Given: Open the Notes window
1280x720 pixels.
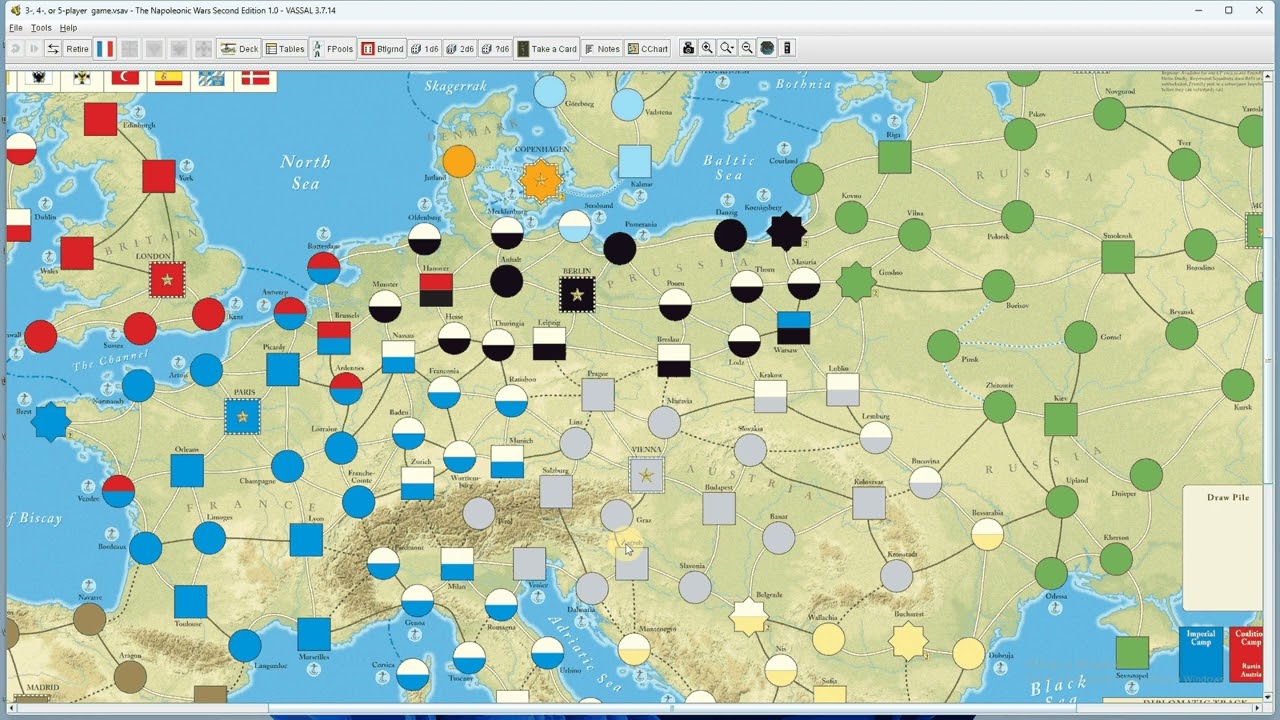Looking at the screenshot, I should tap(602, 48).
